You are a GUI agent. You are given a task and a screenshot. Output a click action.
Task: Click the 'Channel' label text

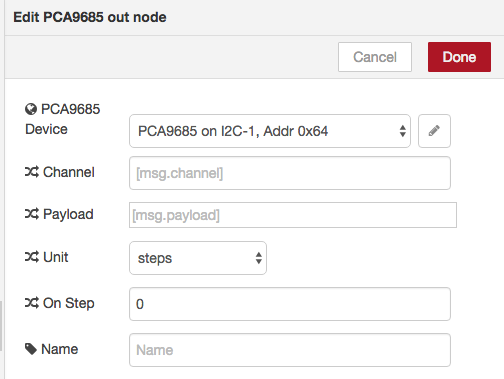(x=69, y=172)
